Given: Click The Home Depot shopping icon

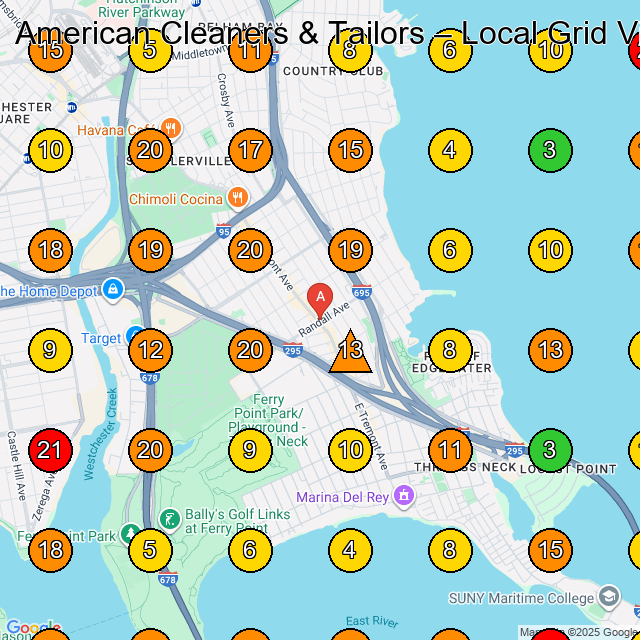Looking at the screenshot, I should tap(113, 289).
